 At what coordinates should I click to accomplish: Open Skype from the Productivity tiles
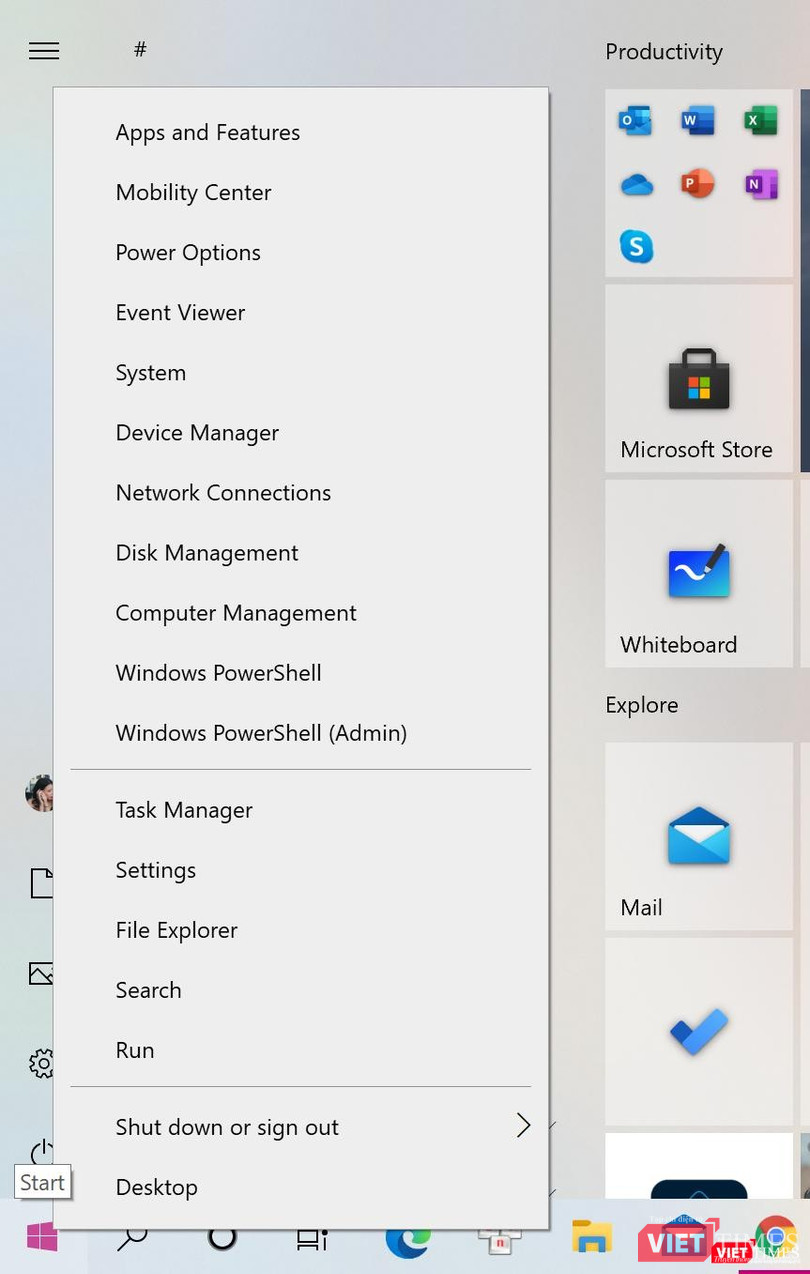(x=636, y=247)
